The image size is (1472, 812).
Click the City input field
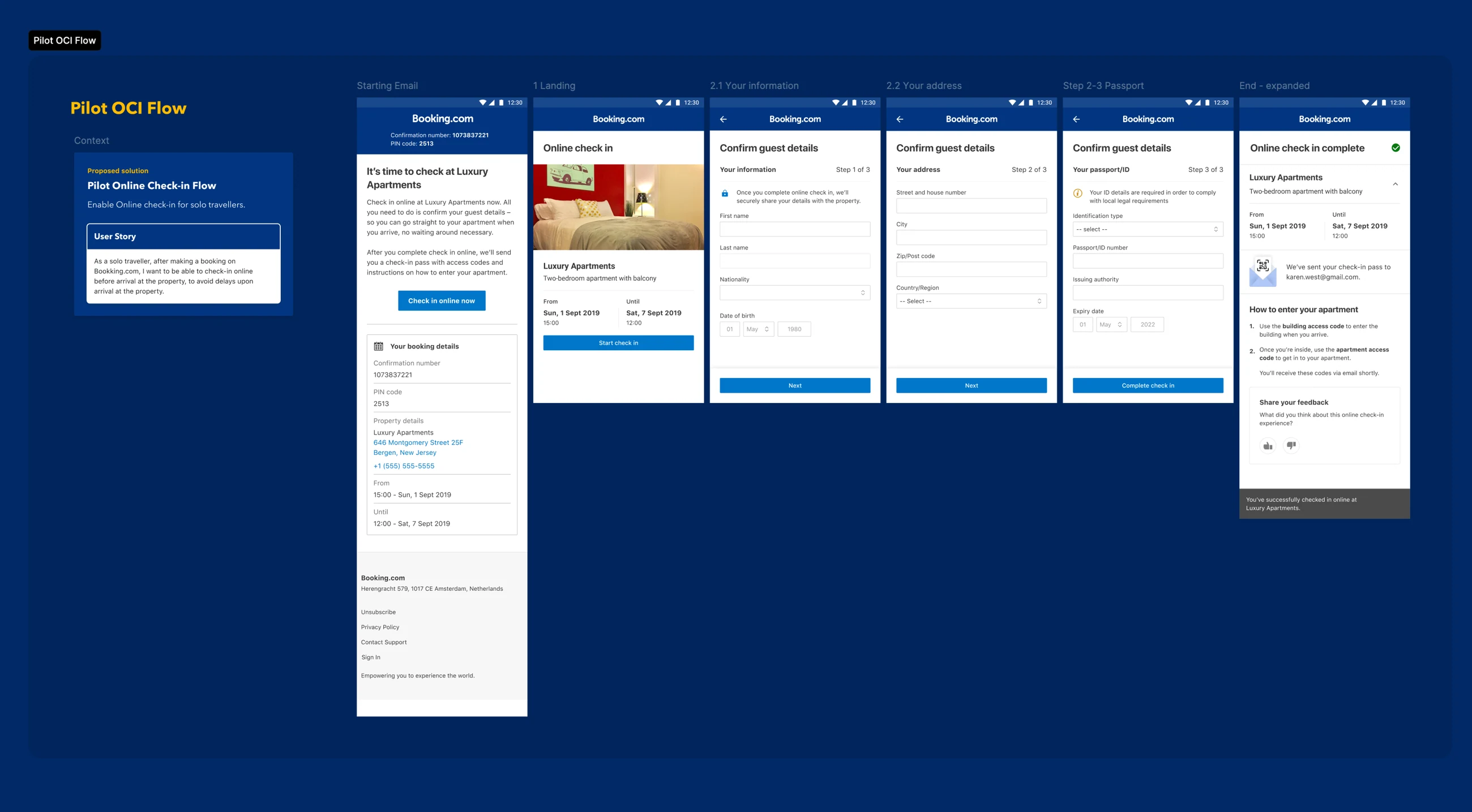point(971,238)
